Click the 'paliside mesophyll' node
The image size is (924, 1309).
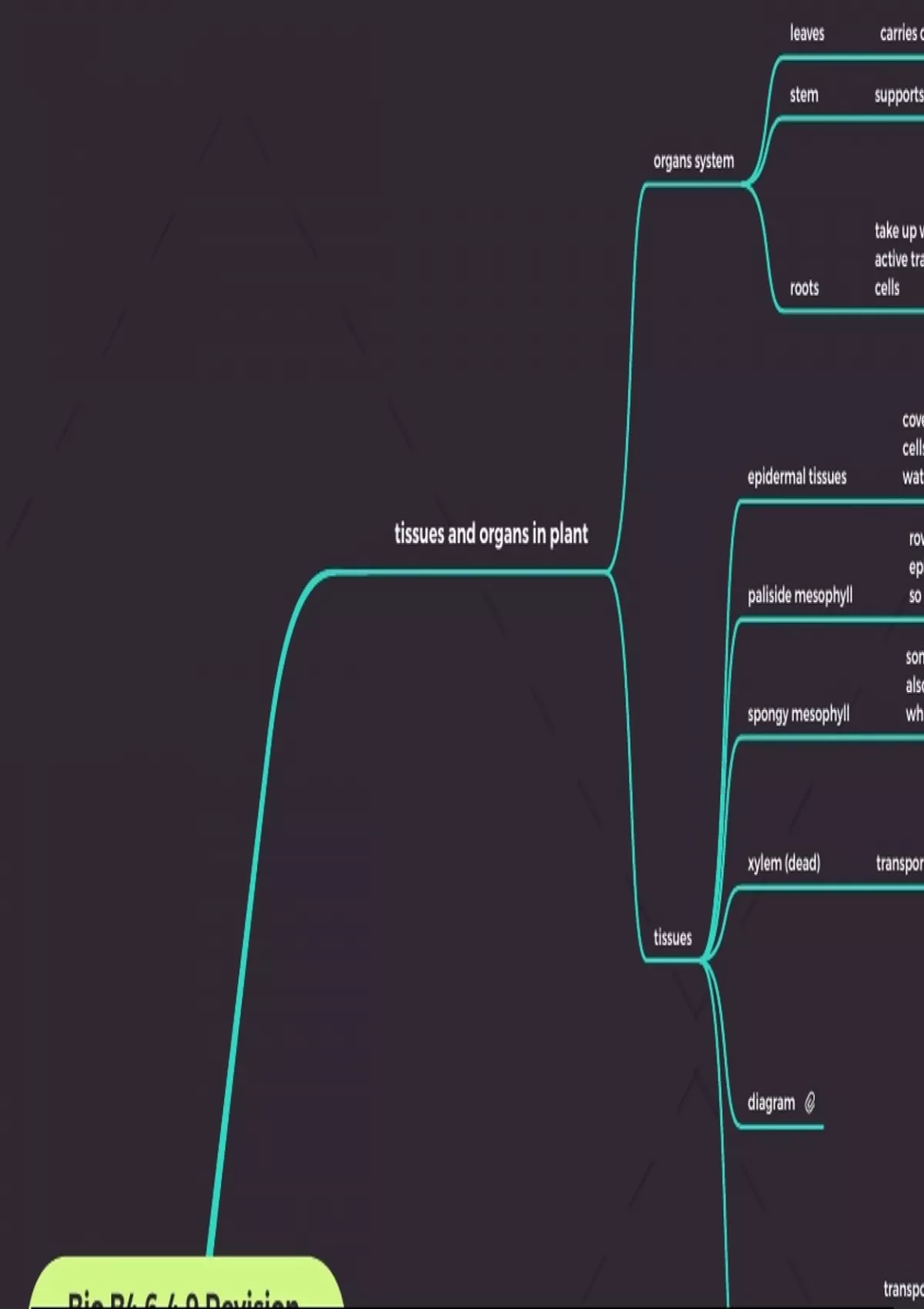tap(799, 595)
